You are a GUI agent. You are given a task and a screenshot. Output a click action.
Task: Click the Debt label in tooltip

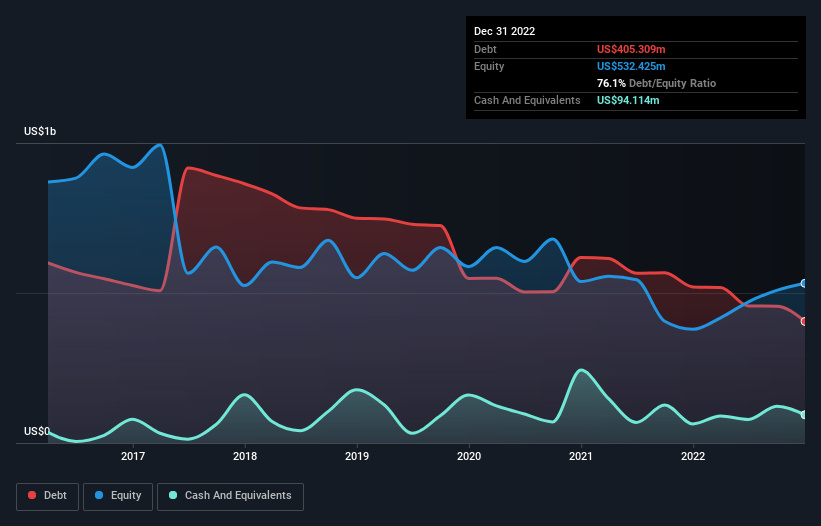[485, 49]
